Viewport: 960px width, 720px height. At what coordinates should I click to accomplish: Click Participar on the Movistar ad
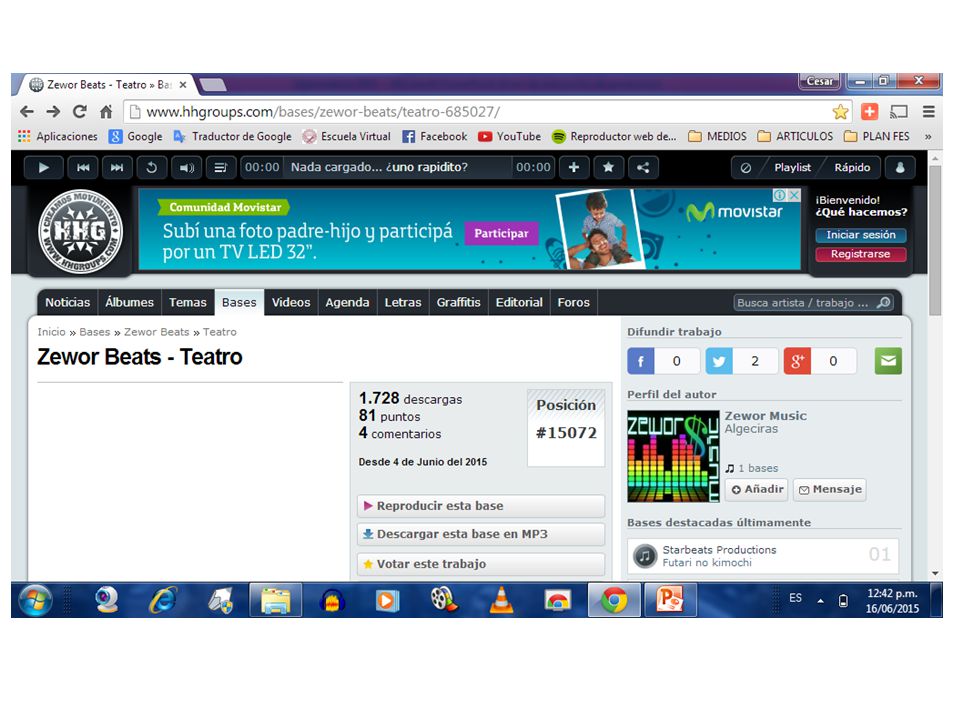[501, 233]
